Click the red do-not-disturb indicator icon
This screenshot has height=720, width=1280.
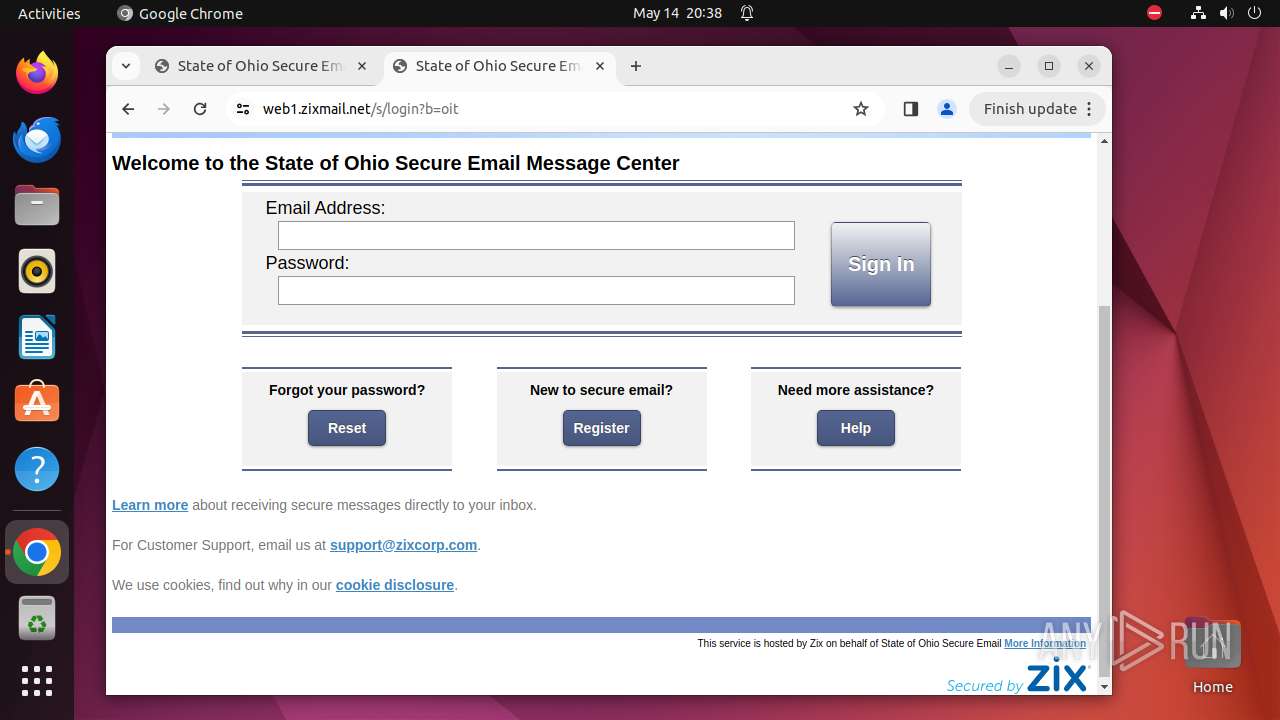click(x=1154, y=13)
